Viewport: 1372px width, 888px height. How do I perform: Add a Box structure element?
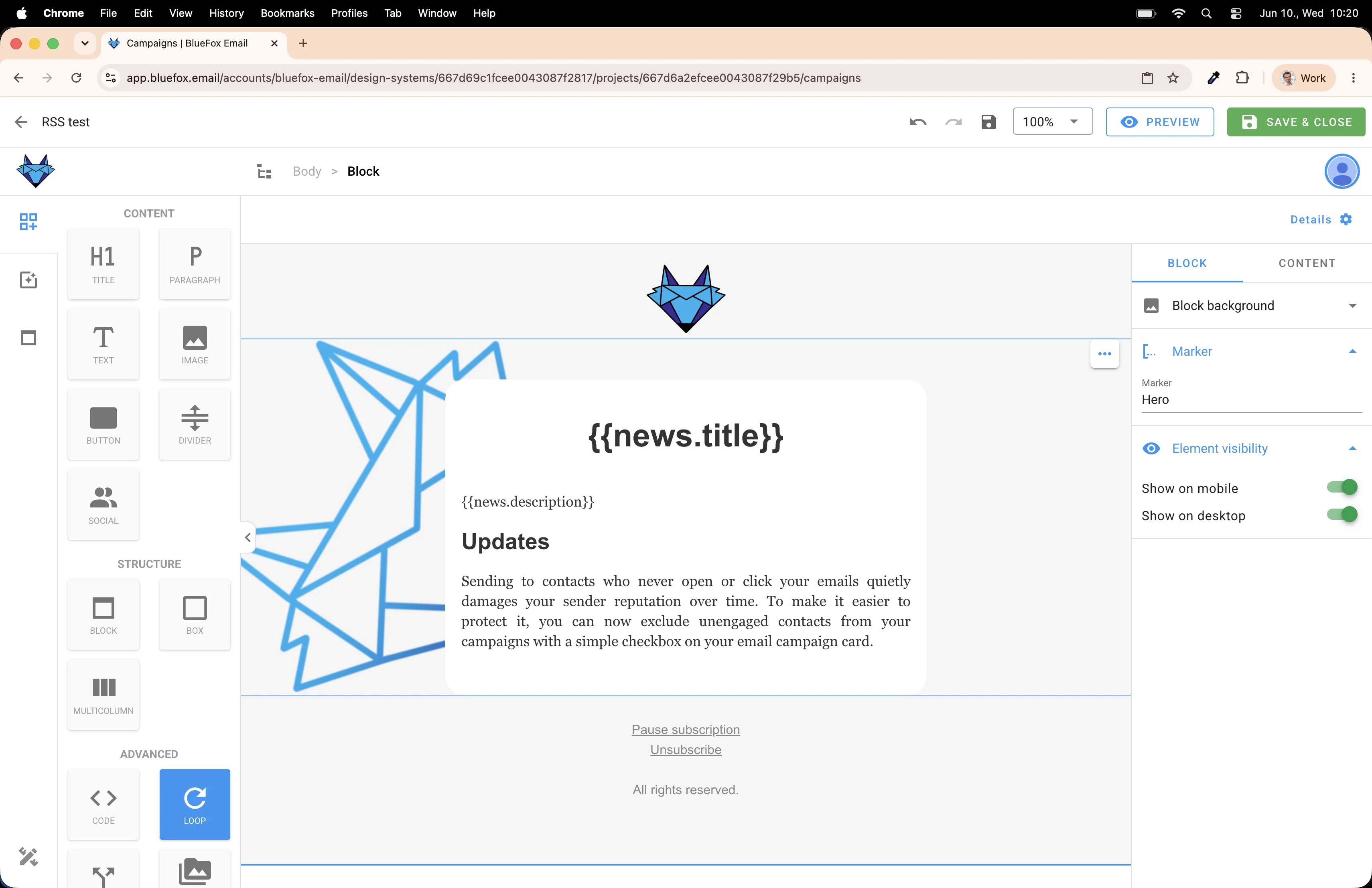pos(195,614)
